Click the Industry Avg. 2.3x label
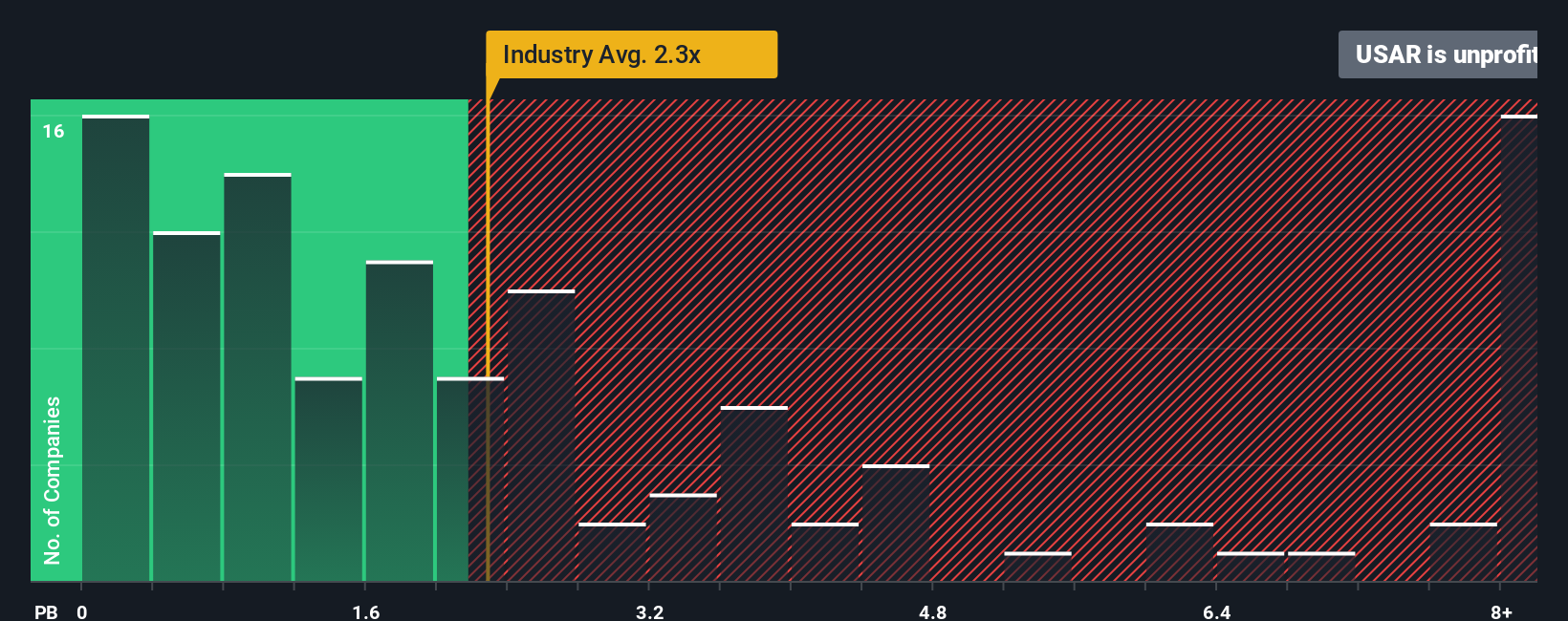This screenshot has width=1568, height=621. click(631, 54)
